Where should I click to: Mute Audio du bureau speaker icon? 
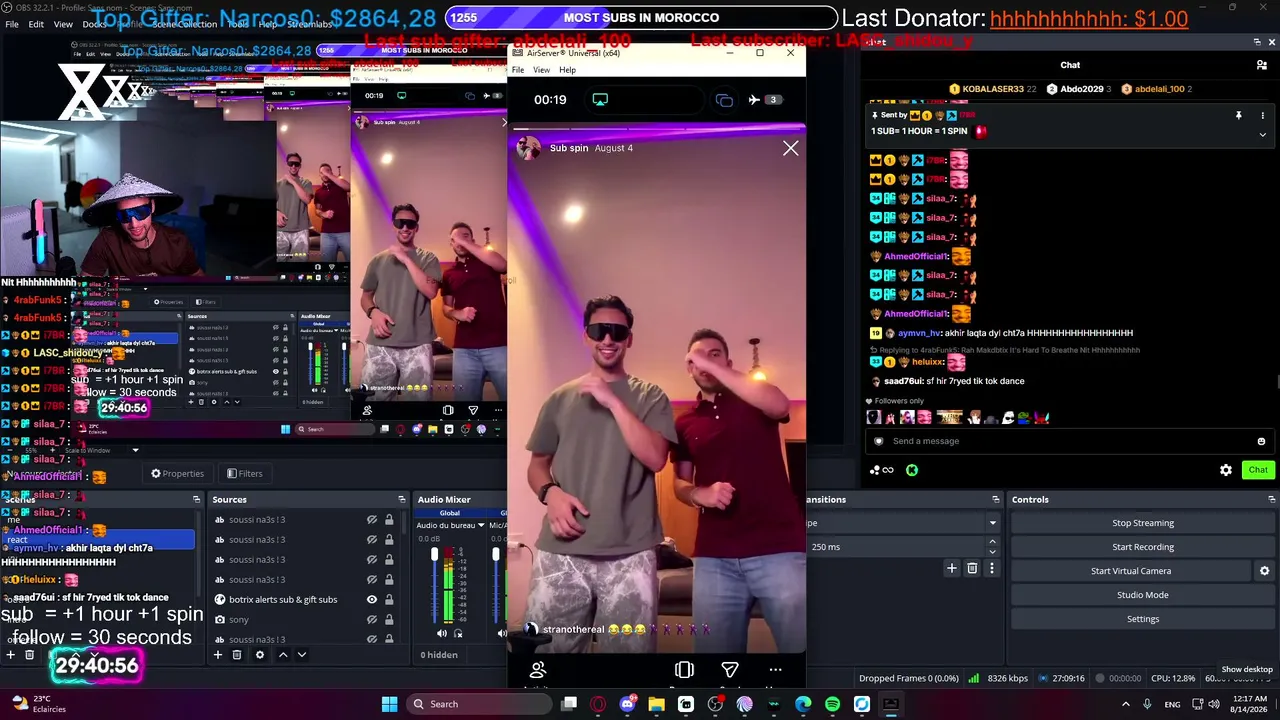coord(442,633)
